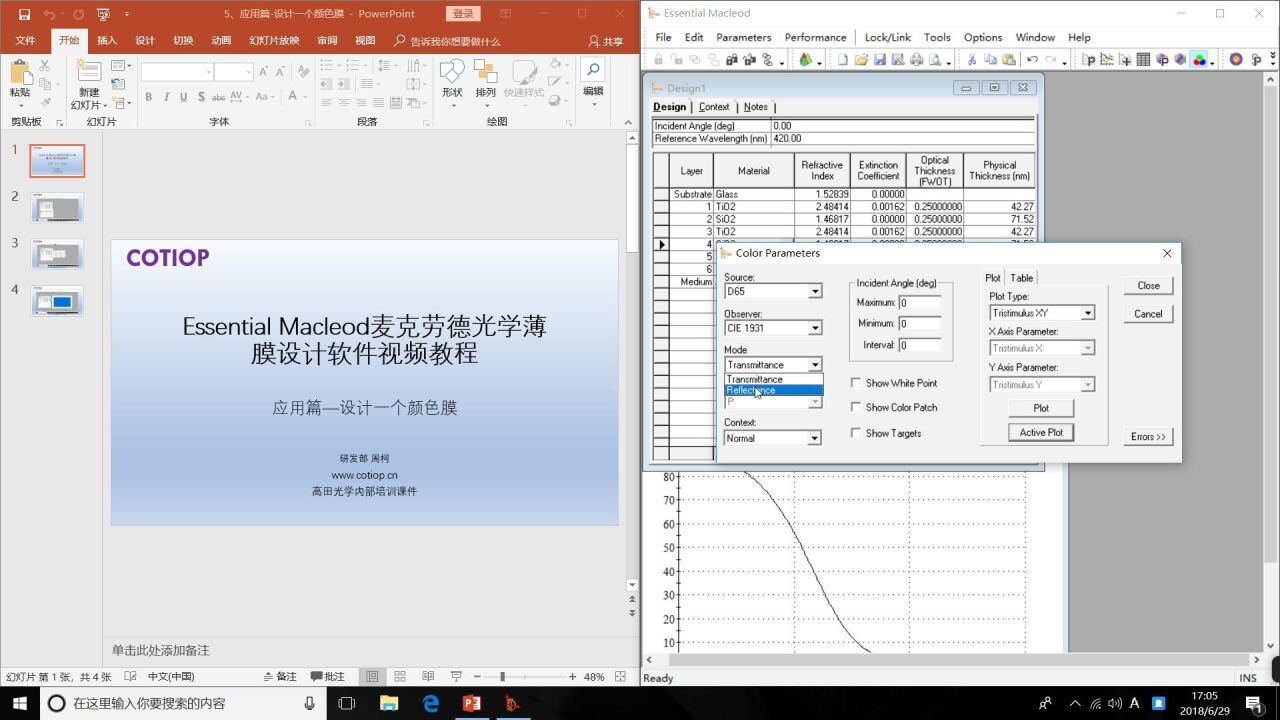The width and height of the screenshot is (1280, 720).
Task: Click the Errors >> button
Action: pyautogui.click(x=1148, y=437)
